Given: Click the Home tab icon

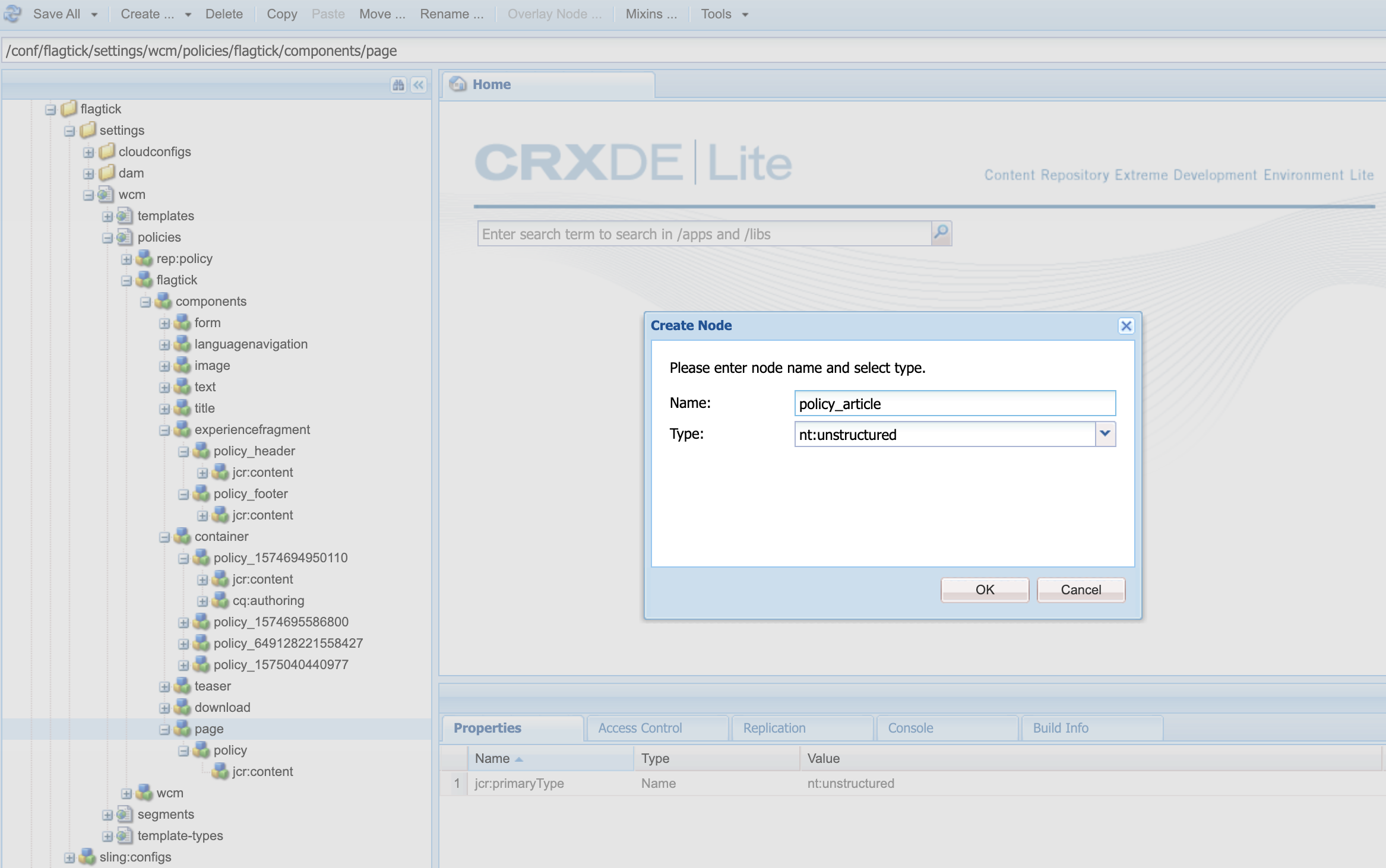Looking at the screenshot, I should tap(458, 84).
